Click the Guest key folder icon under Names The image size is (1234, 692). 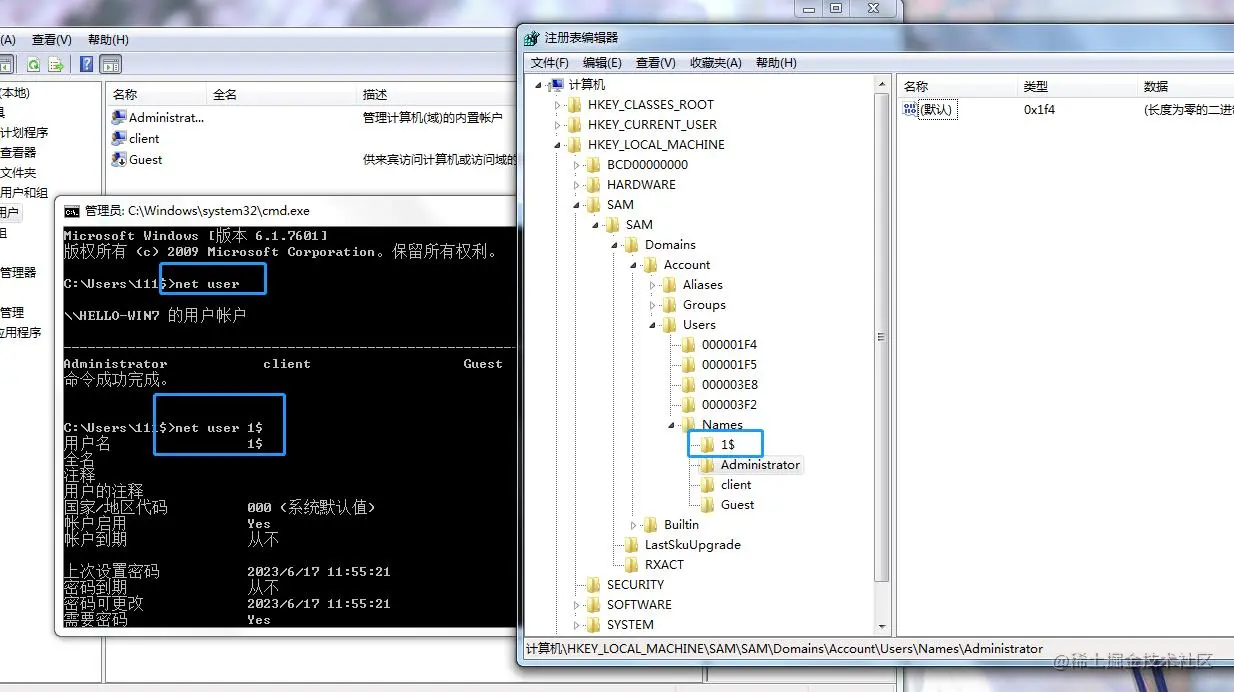click(708, 505)
